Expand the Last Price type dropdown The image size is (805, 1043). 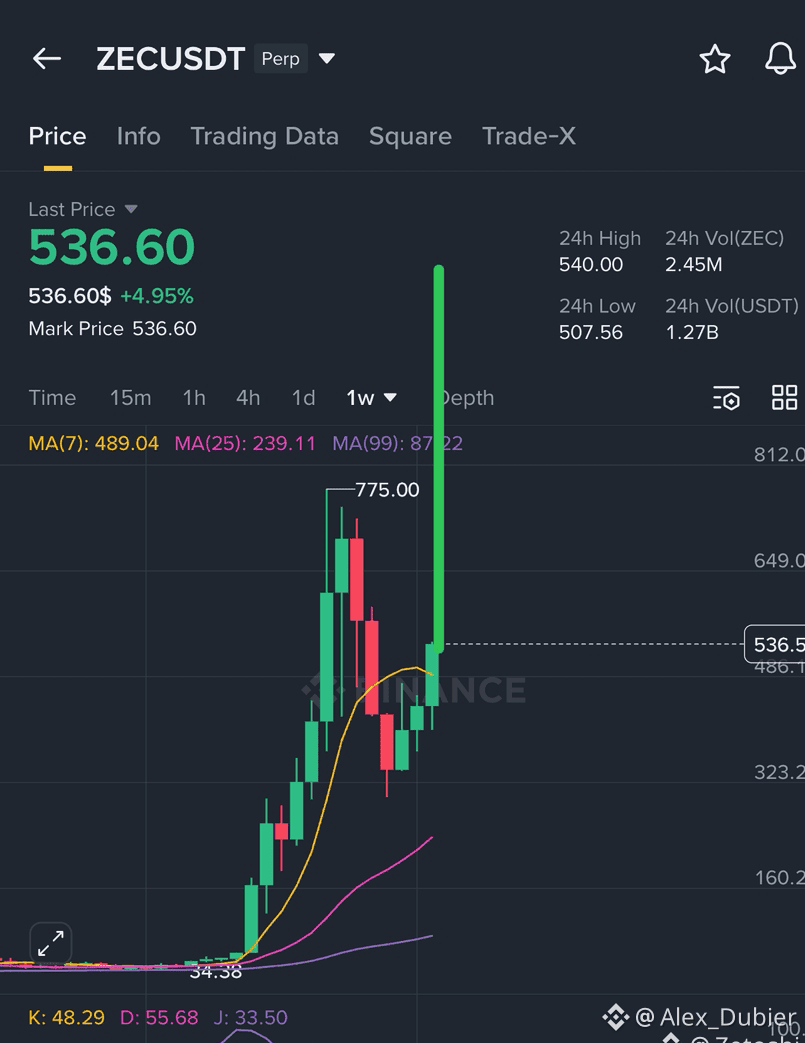(x=131, y=210)
